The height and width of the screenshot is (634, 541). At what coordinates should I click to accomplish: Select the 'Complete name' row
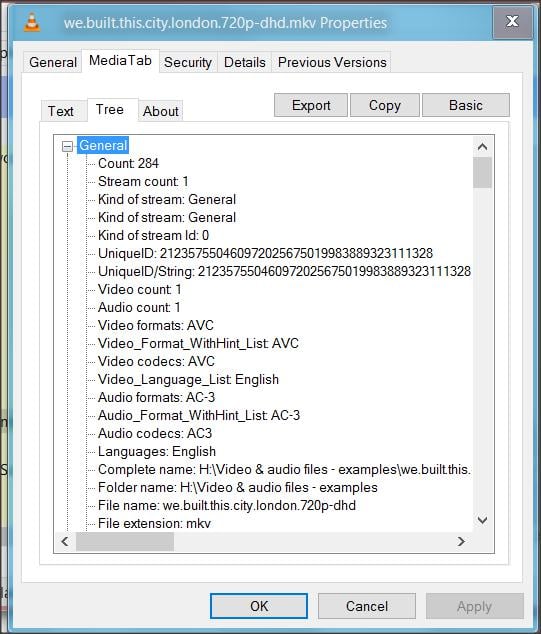click(x=284, y=469)
